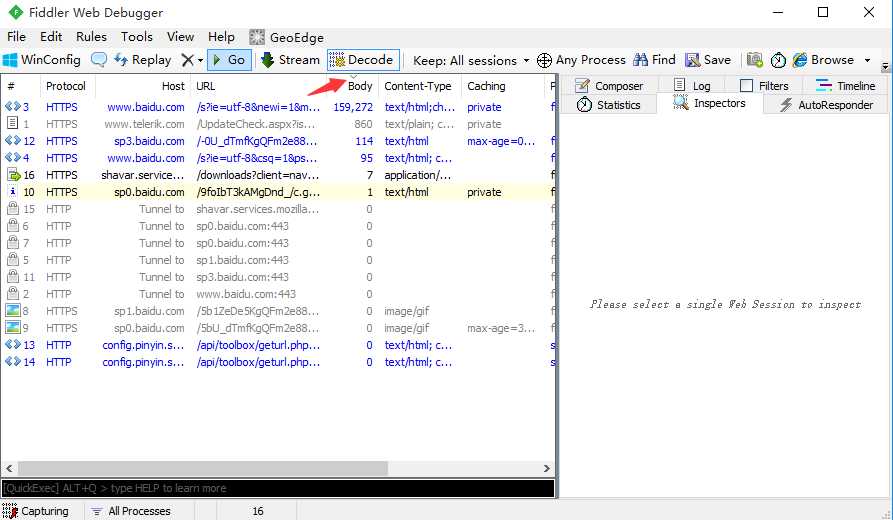Screen dimensions: 893x520
Task: Select session 10 sp0.baidu.com info icon
Action: click(13, 192)
